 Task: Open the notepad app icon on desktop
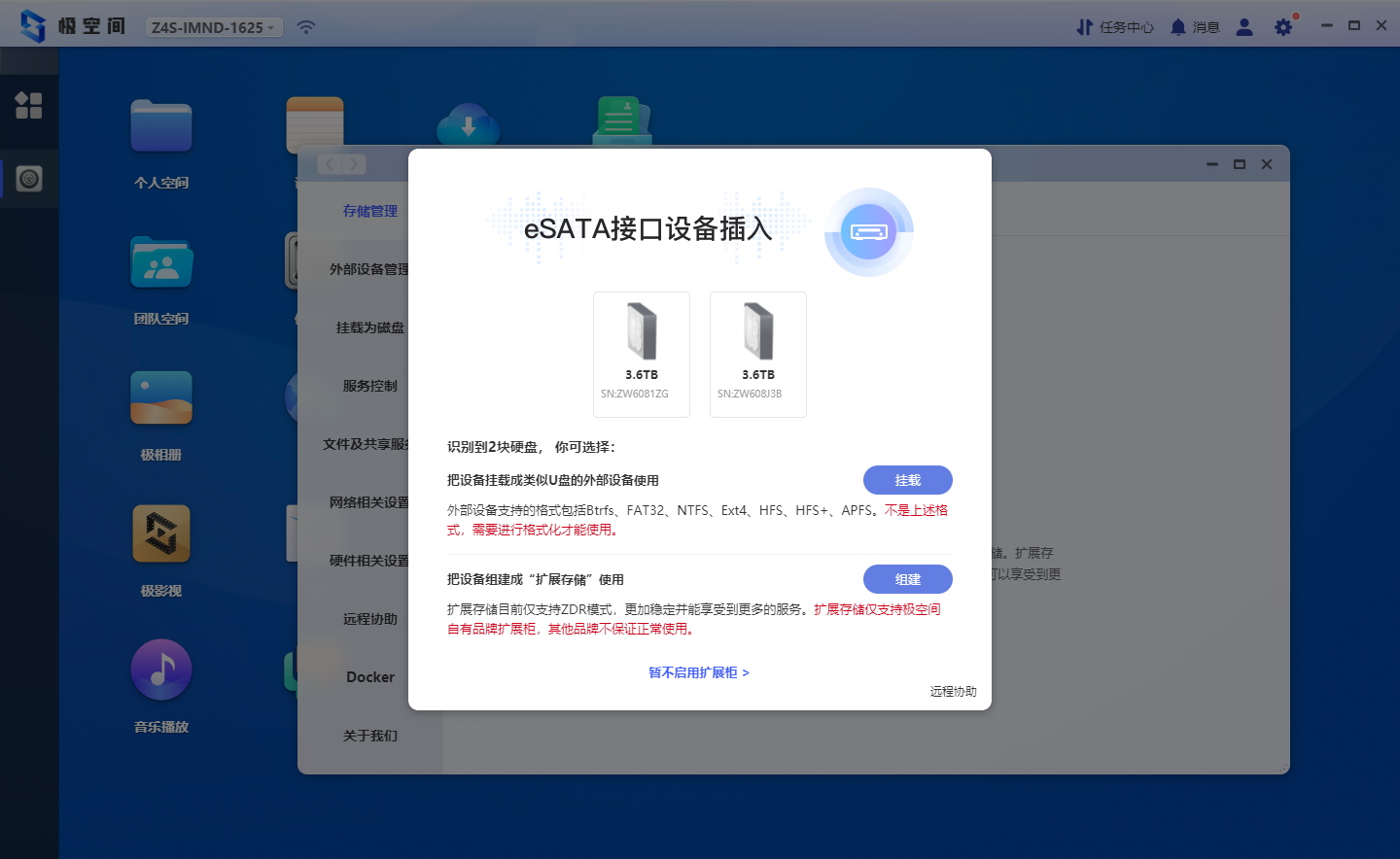coord(315,122)
